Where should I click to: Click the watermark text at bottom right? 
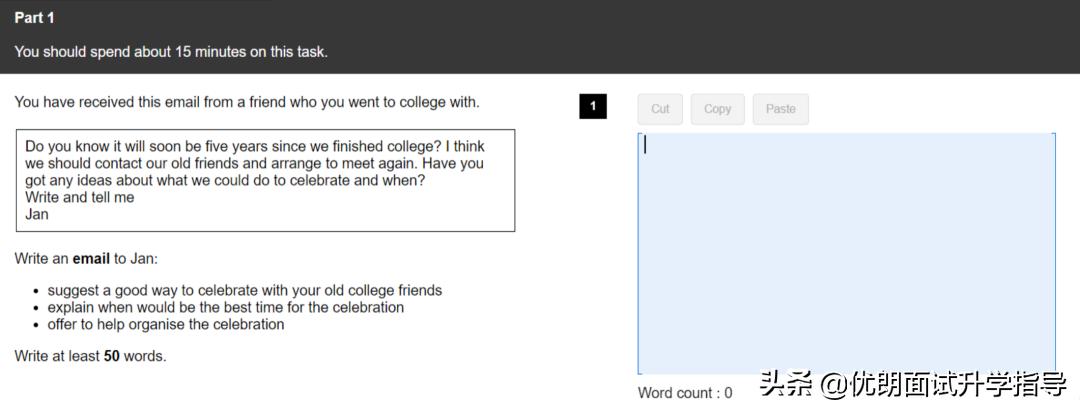click(913, 385)
